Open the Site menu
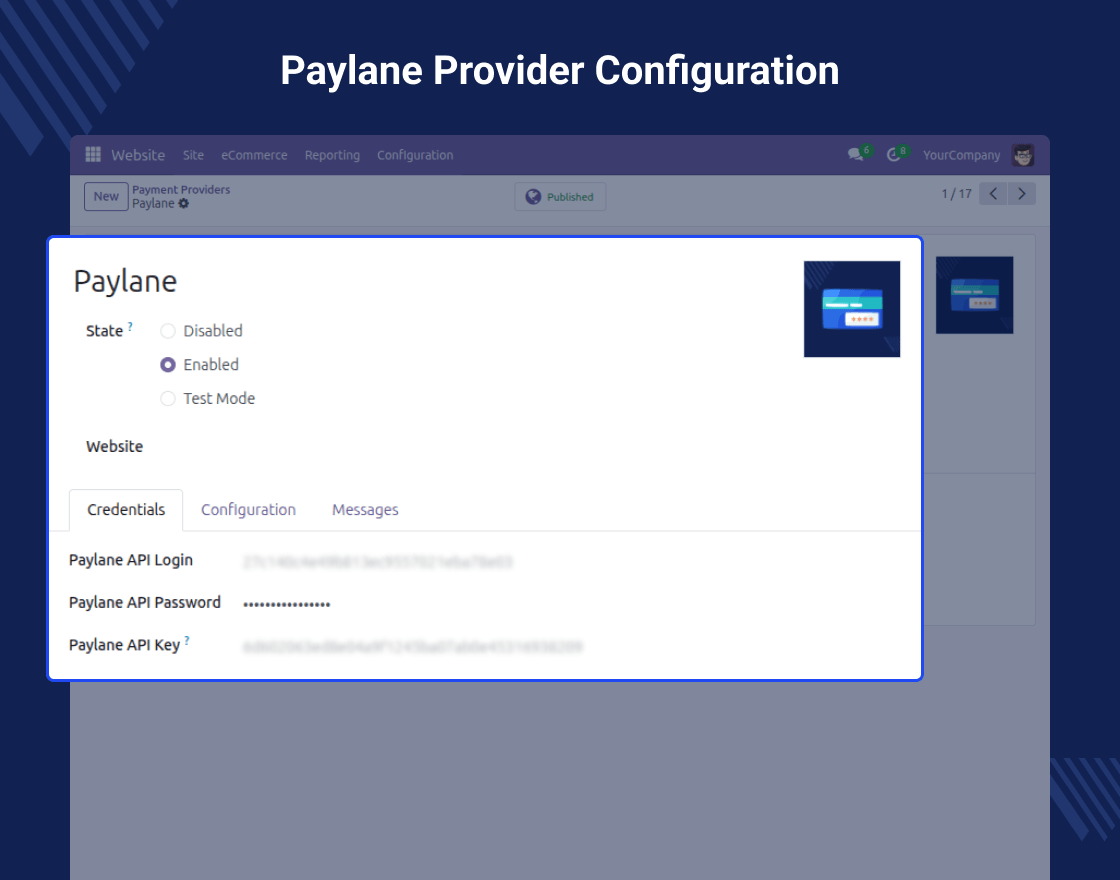Screen dimensions: 1120x880 tap(193, 155)
